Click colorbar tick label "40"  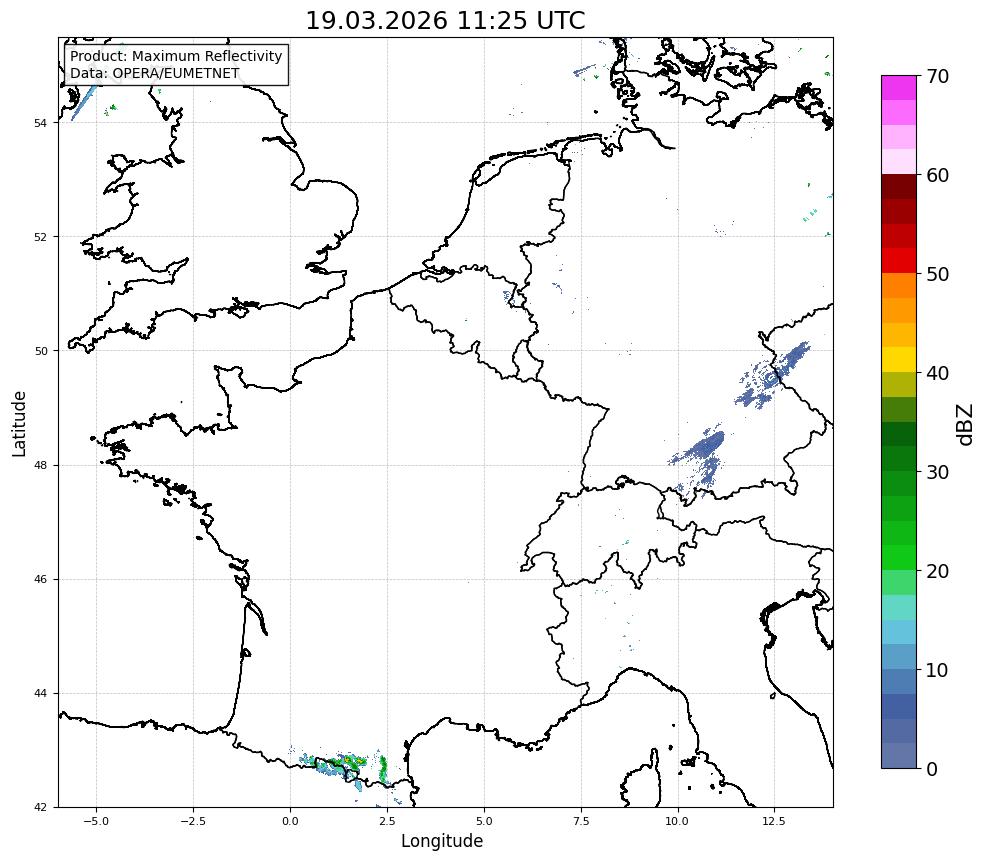tap(937, 373)
